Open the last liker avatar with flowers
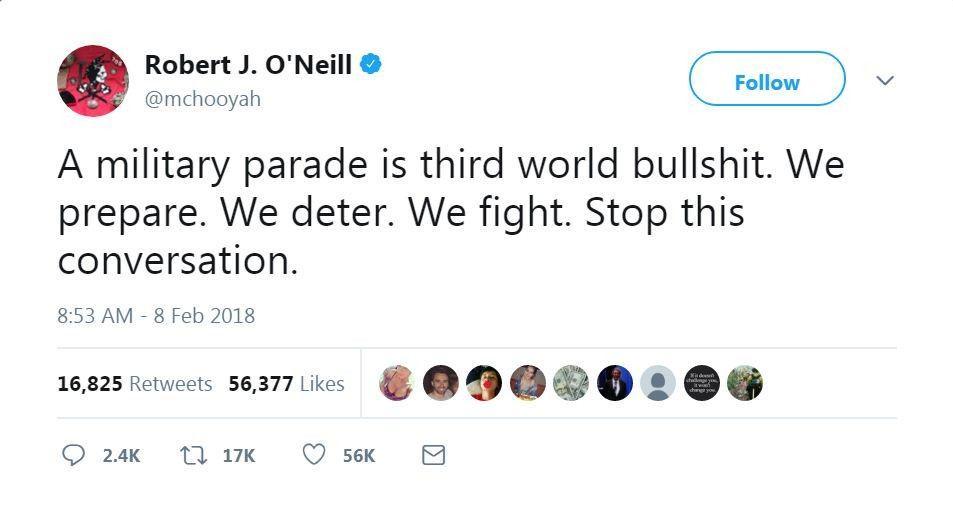The height and width of the screenshot is (507, 953). [745, 383]
